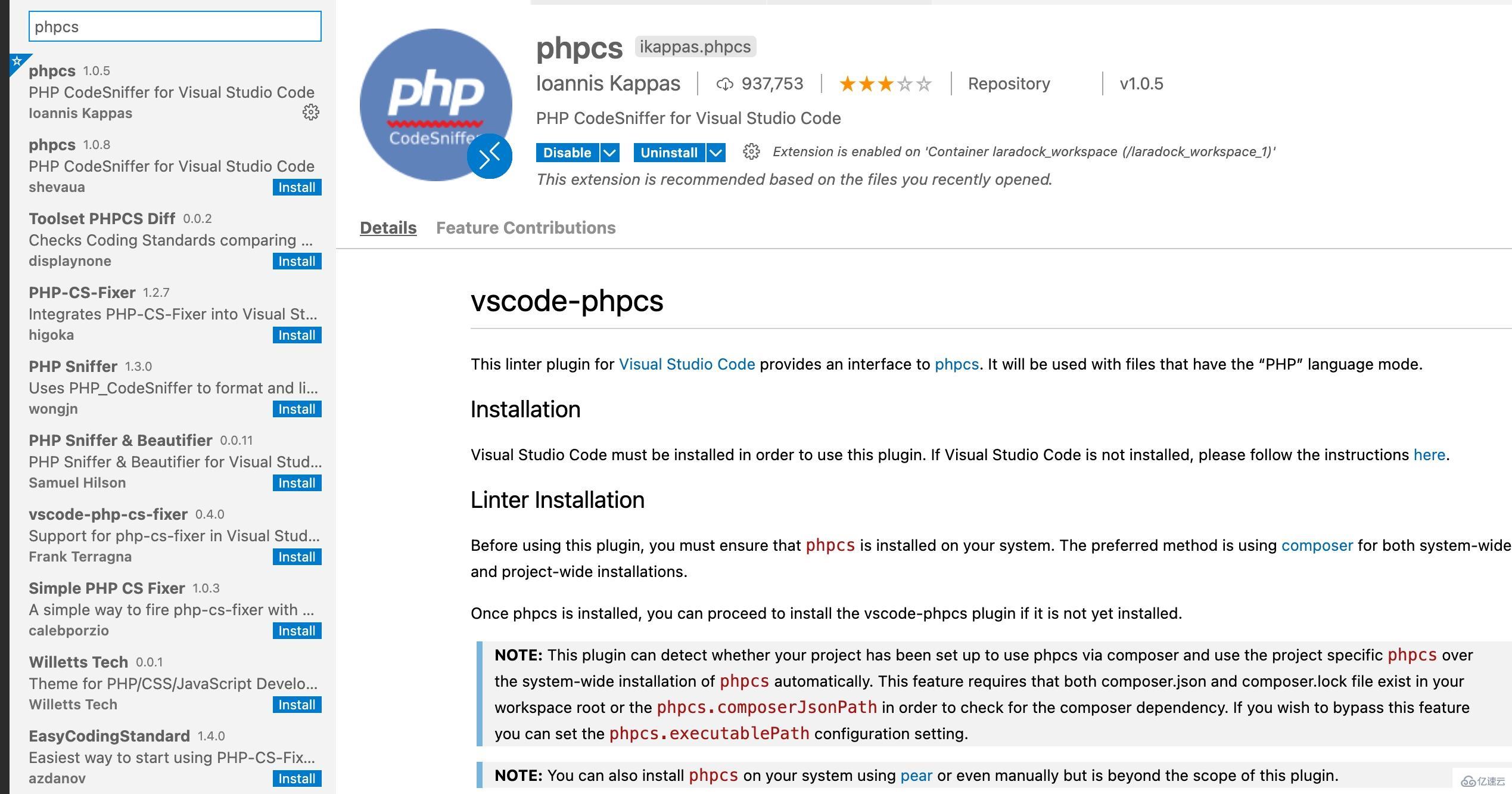Install the EasyCodingStandard extension
This screenshot has height=794, width=1512.
(x=296, y=779)
